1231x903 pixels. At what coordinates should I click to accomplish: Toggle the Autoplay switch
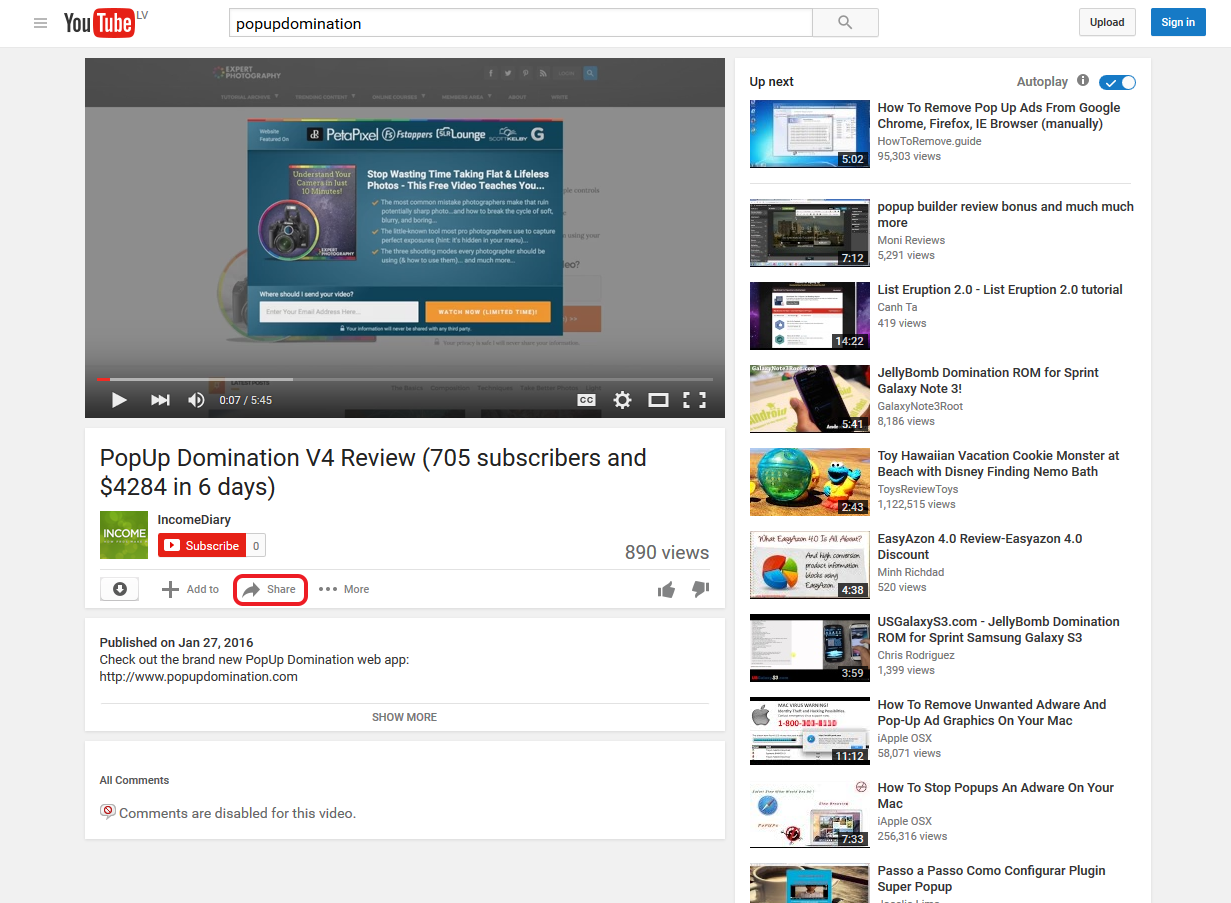pyautogui.click(x=1117, y=82)
